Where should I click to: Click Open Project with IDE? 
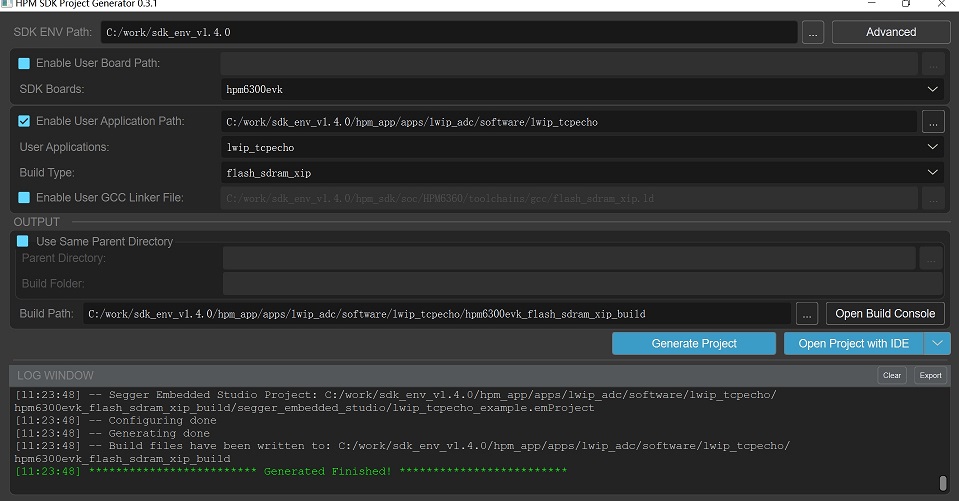click(854, 344)
